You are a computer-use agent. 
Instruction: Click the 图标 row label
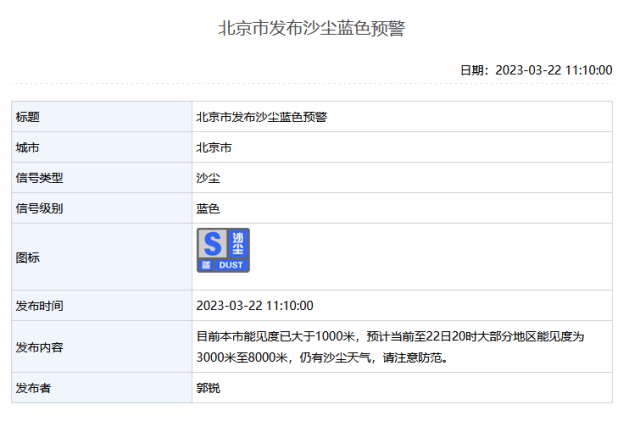click(28, 257)
